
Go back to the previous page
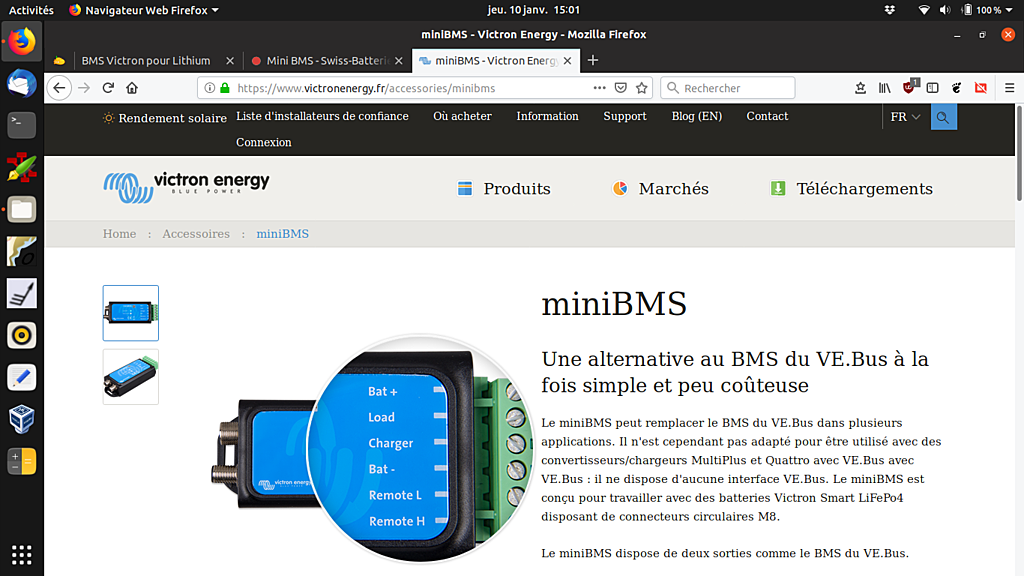pos(59,88)
